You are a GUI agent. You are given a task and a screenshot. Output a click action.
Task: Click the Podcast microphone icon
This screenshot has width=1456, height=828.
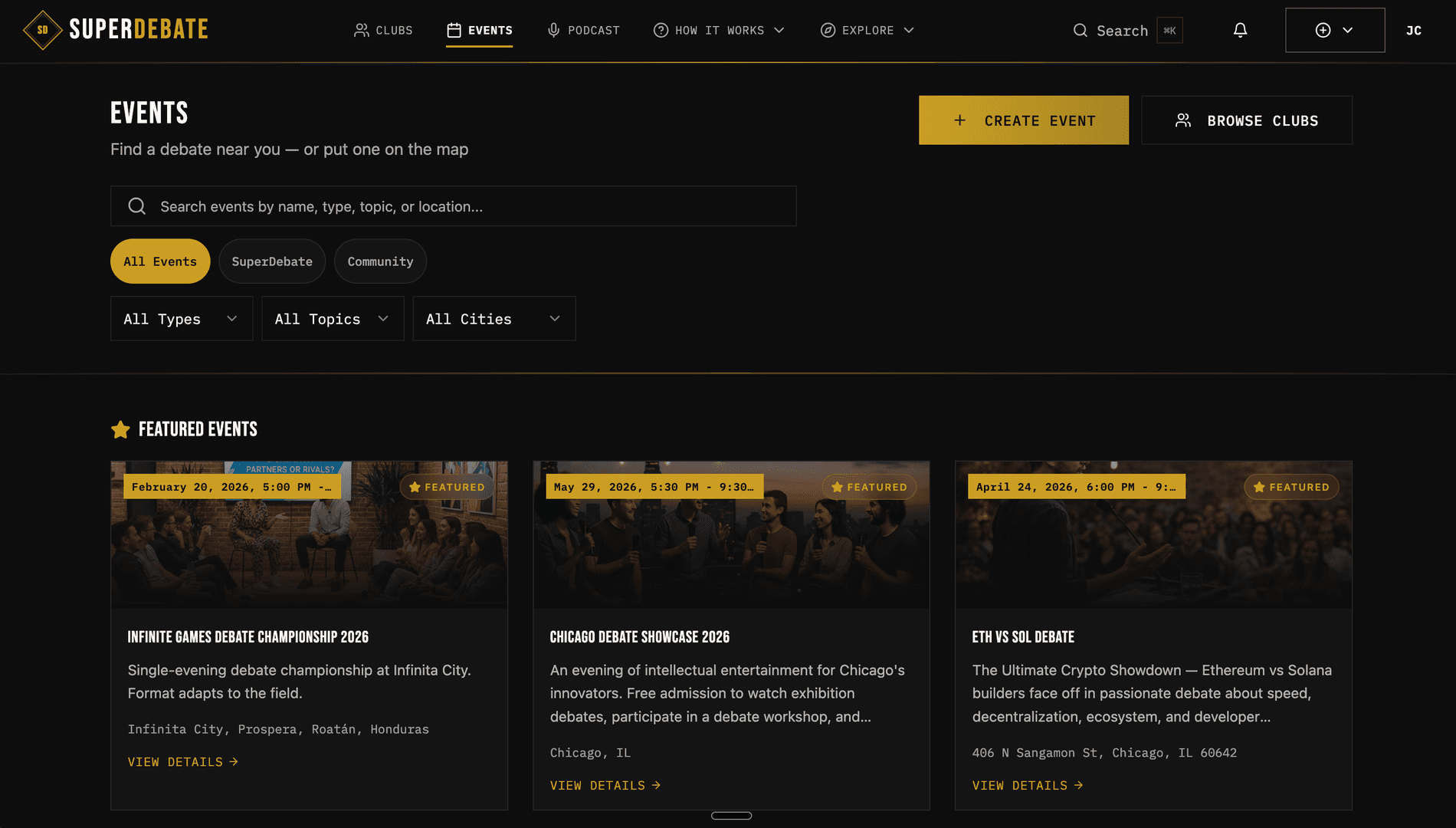pyautogui.click(x=553, y=31)
